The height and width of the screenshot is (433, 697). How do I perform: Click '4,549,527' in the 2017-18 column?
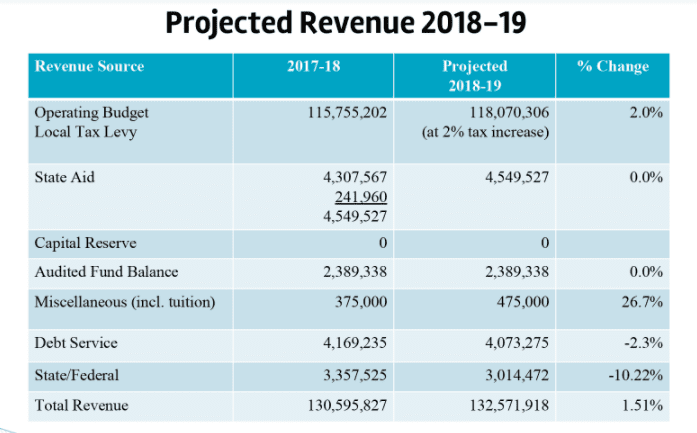[x=355, y=216]
